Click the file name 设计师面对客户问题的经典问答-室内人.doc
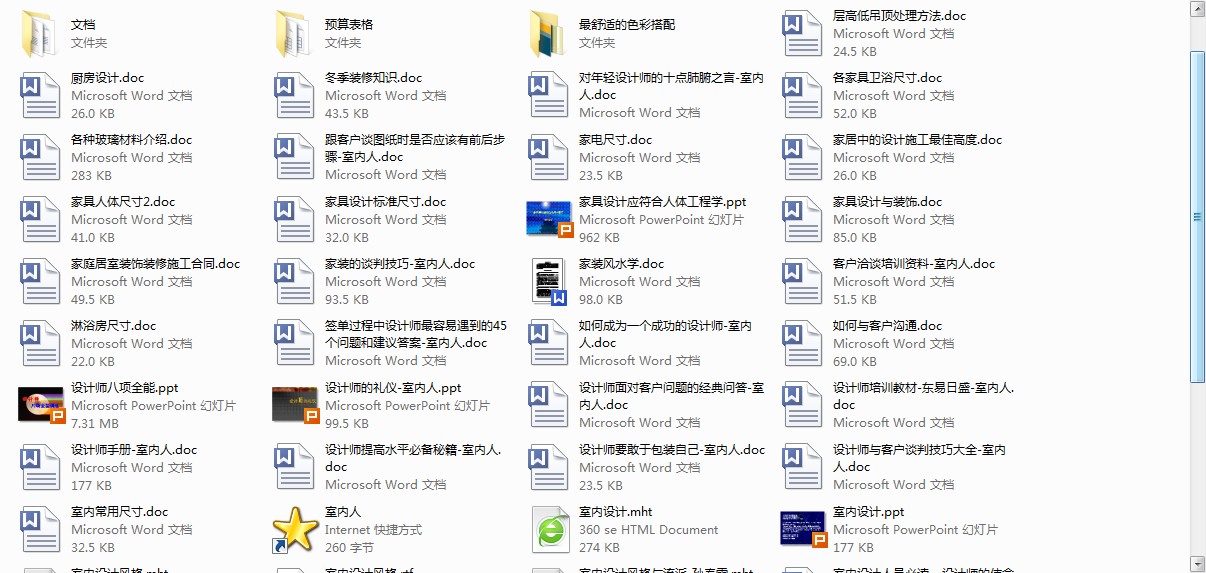1206x573 pixels. pos(671,396)
